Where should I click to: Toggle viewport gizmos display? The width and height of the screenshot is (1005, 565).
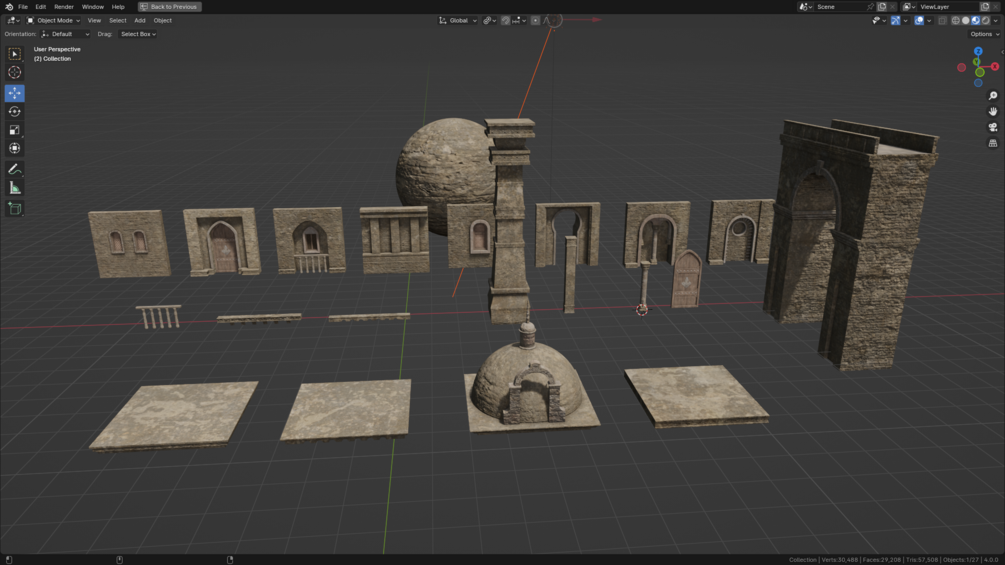point(895,20)
